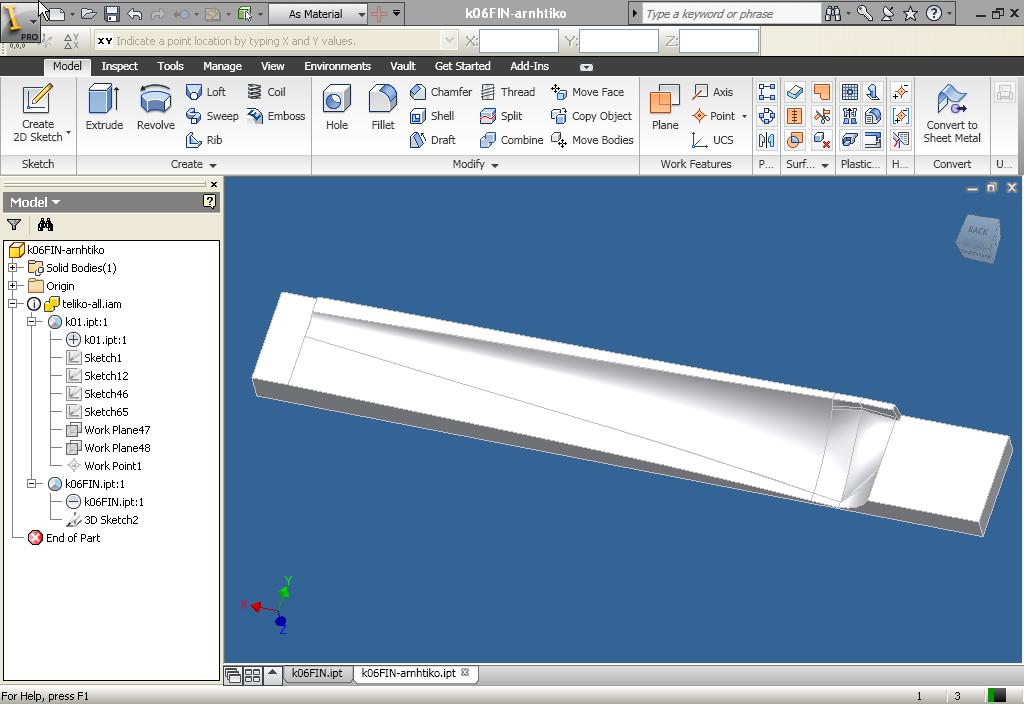The height and width of the screenshot is (704, 1024).
Task: Apply the Chamfer tool
Action: click(x=441, y=92)
